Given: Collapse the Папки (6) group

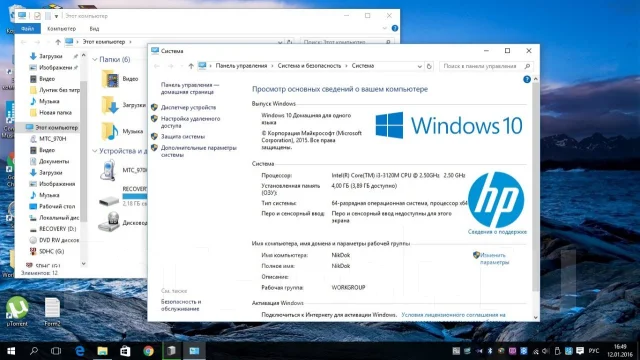Looking at the screenshot, I should 95,60.
